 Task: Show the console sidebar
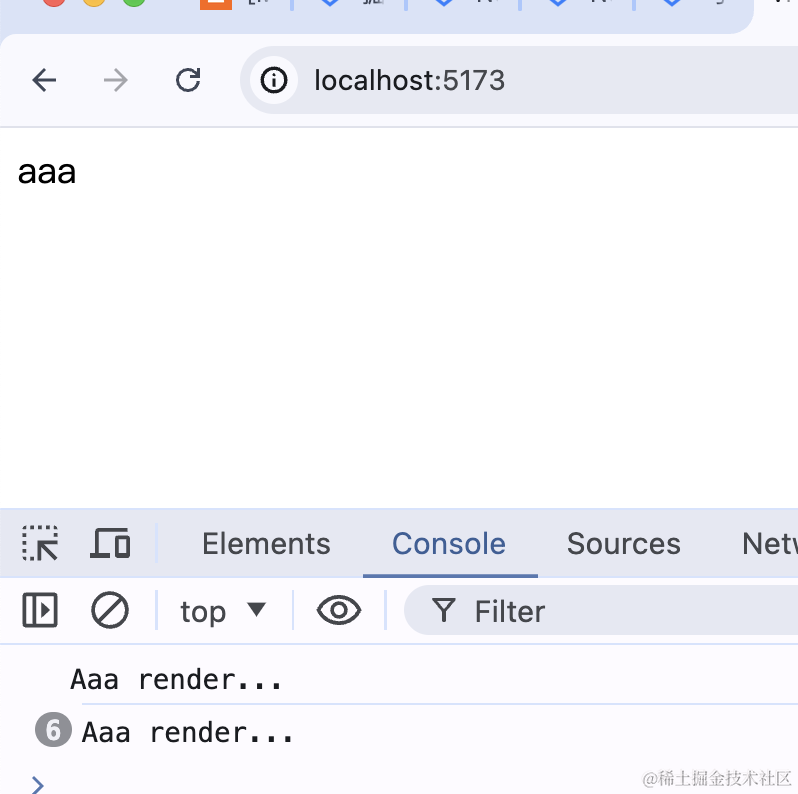click(x=40, y=610)
